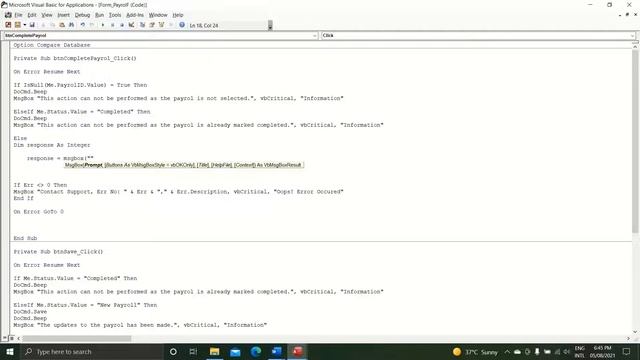Open the Insert menu
The width and height of the screenshot is (640, 360).
click(63, 15)
